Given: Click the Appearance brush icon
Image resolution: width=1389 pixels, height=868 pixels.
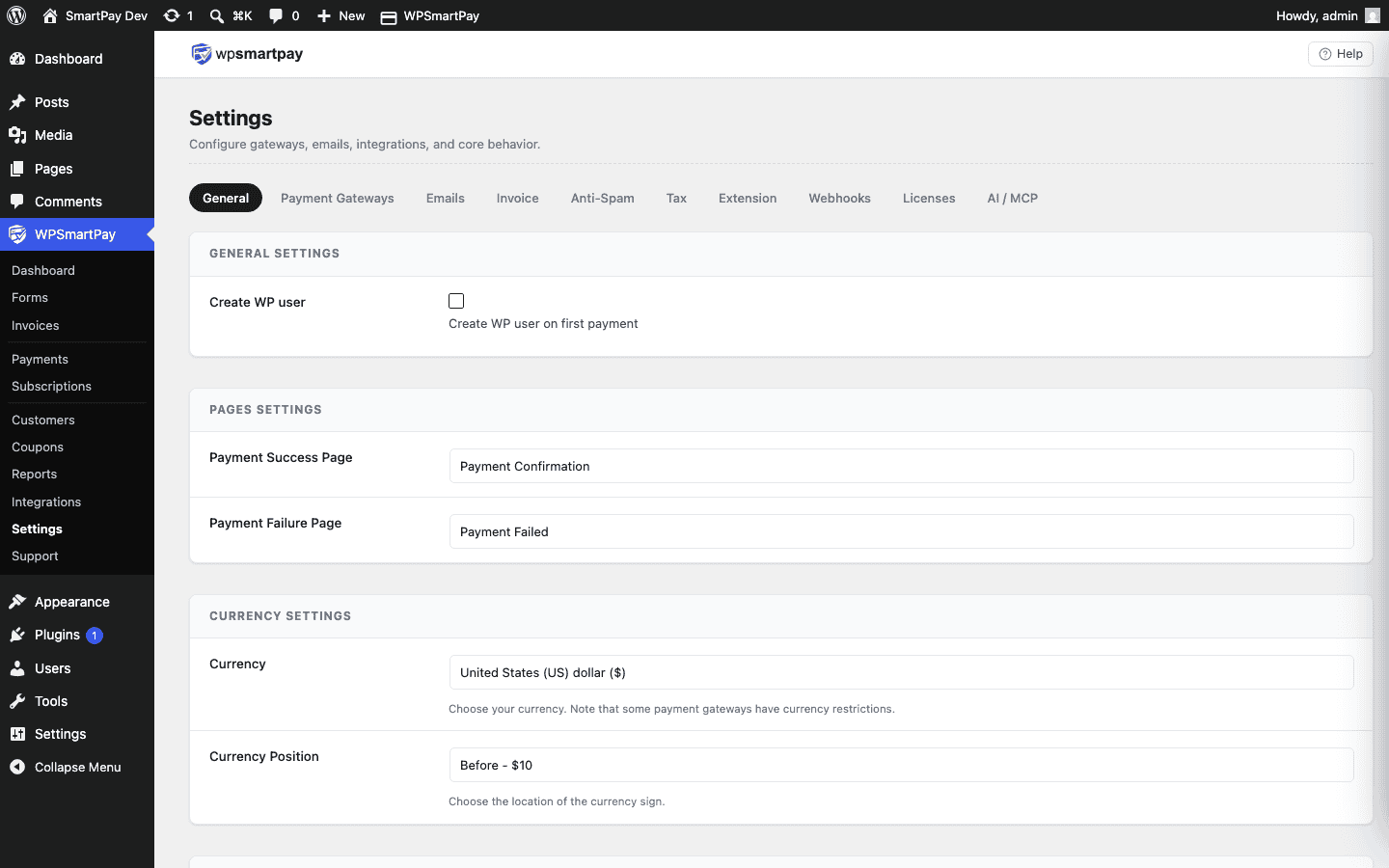Looking at the screenshot, I should click(x=17, y=602).
